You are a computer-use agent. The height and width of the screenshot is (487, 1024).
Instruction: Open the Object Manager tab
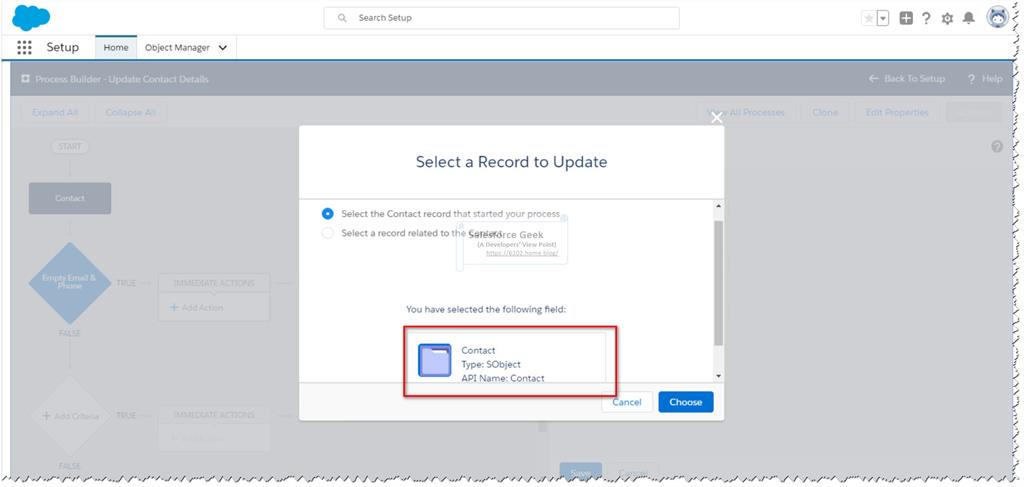pyautogui.click(x=177, y=48)
